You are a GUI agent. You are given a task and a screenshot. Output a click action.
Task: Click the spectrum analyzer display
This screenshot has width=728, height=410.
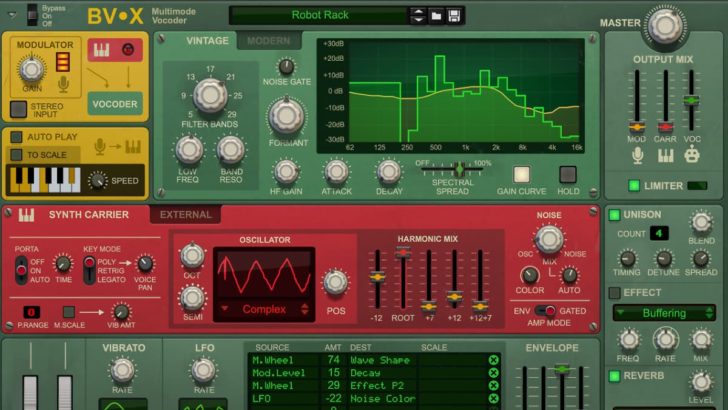coord(450,96)
